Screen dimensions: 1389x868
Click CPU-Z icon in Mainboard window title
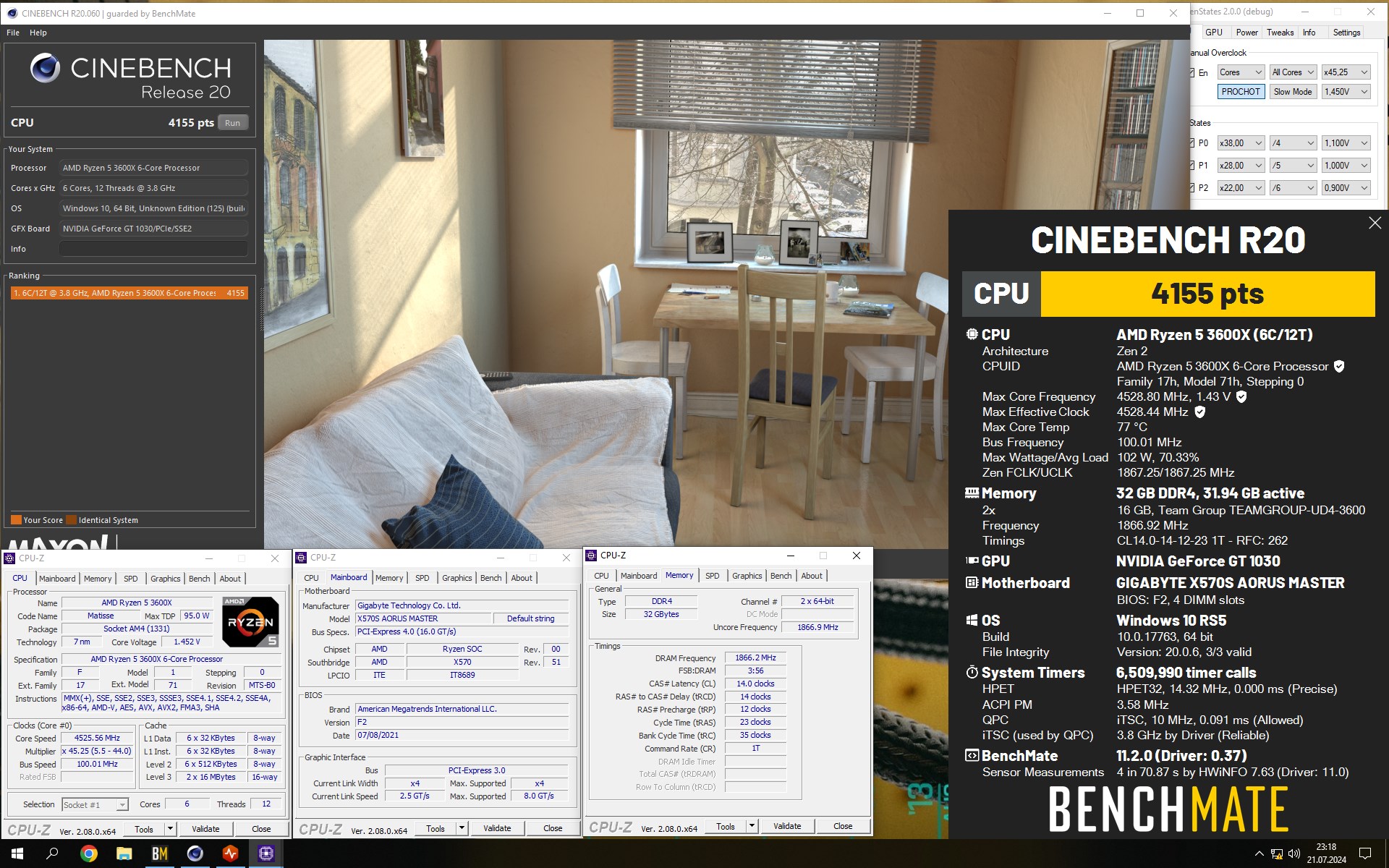[x=301, y=558]
